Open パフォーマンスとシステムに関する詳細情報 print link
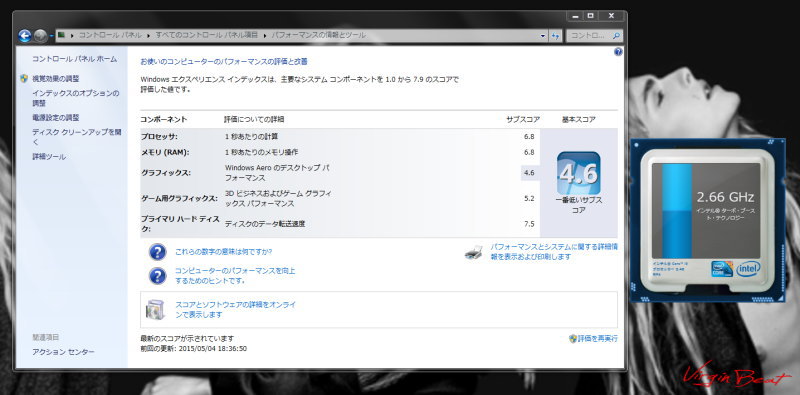Screen dimensions: 800x395 [554, 252]
